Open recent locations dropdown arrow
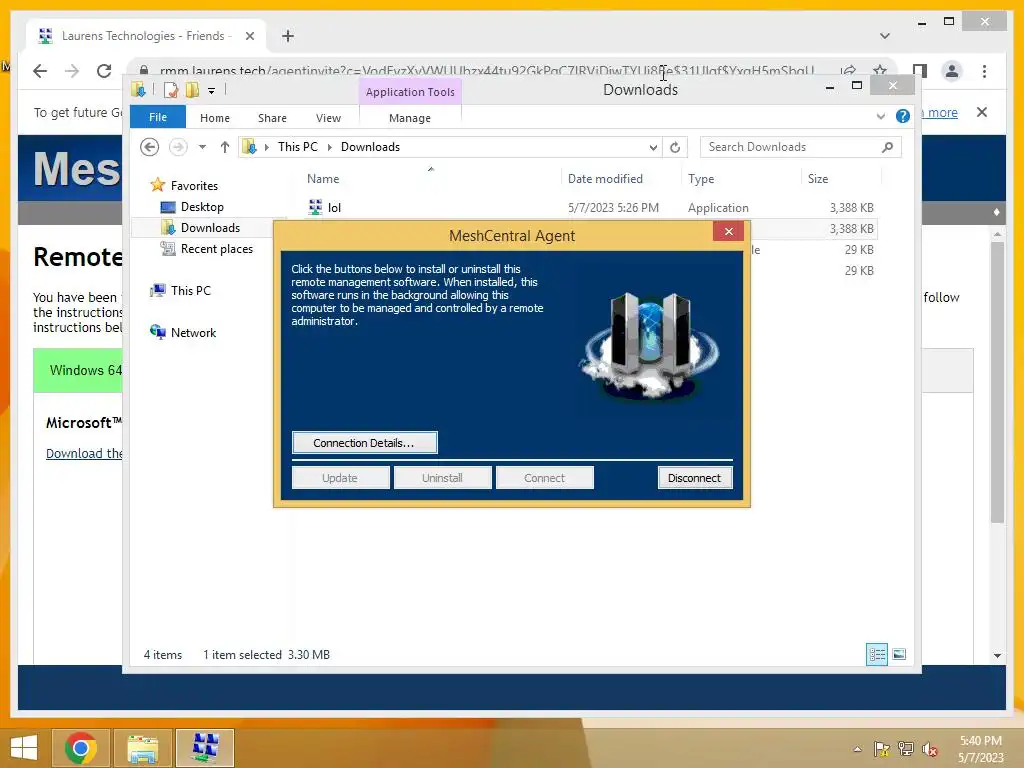Screen dimensions: 1024x768 202,147
